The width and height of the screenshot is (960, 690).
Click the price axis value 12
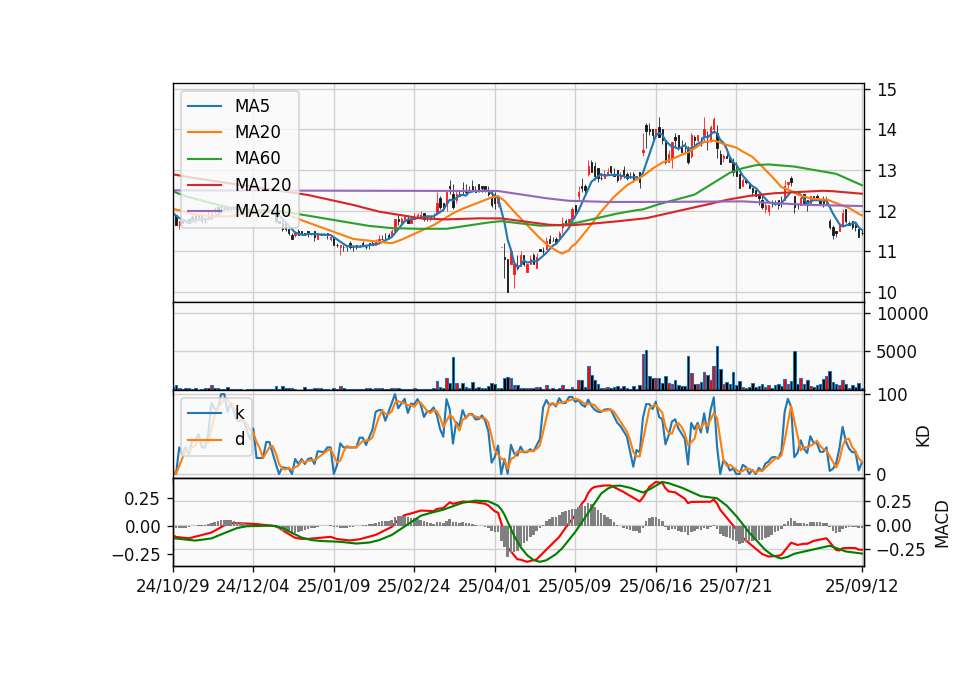coord(887,212)
